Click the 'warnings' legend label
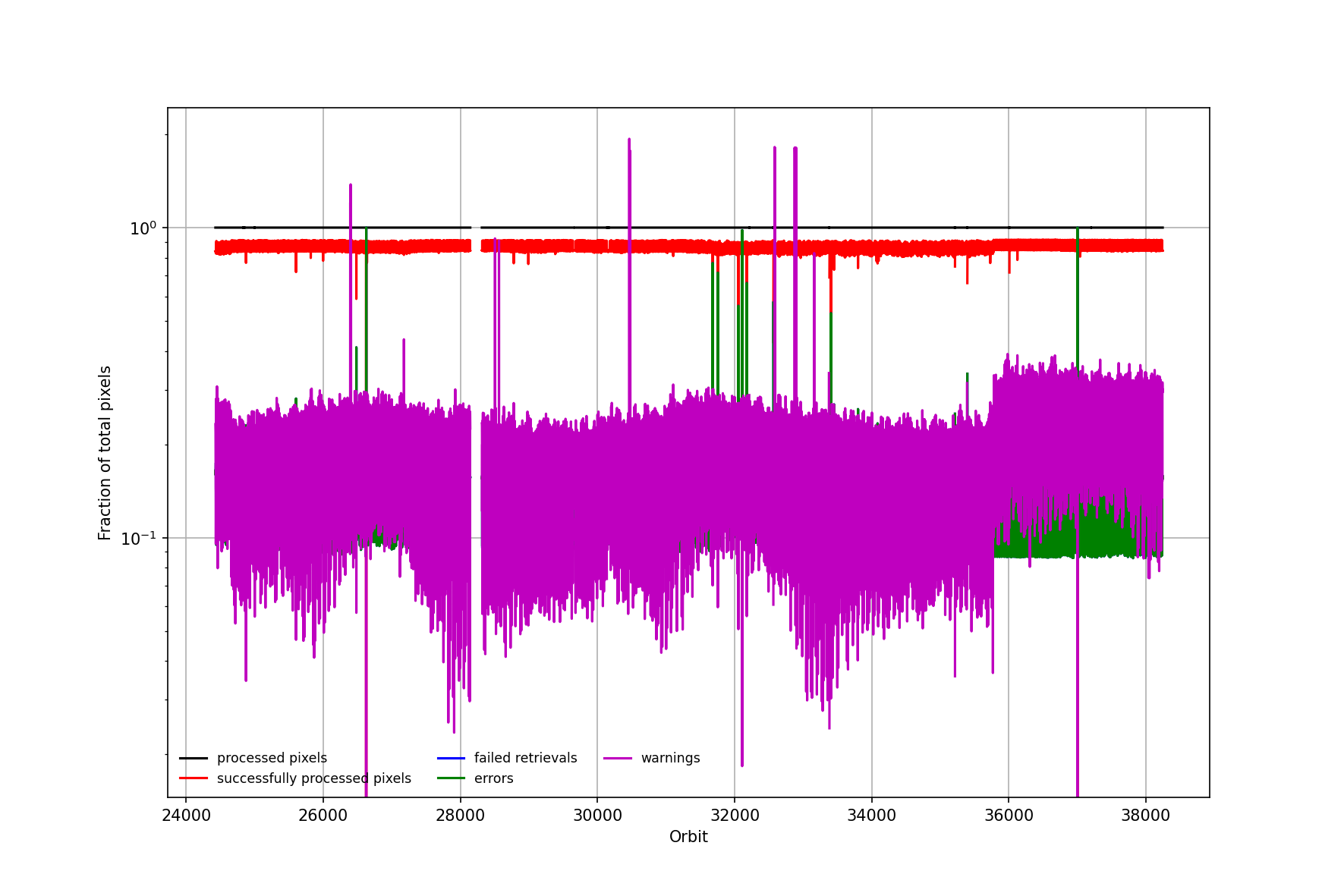 (670, 758)
